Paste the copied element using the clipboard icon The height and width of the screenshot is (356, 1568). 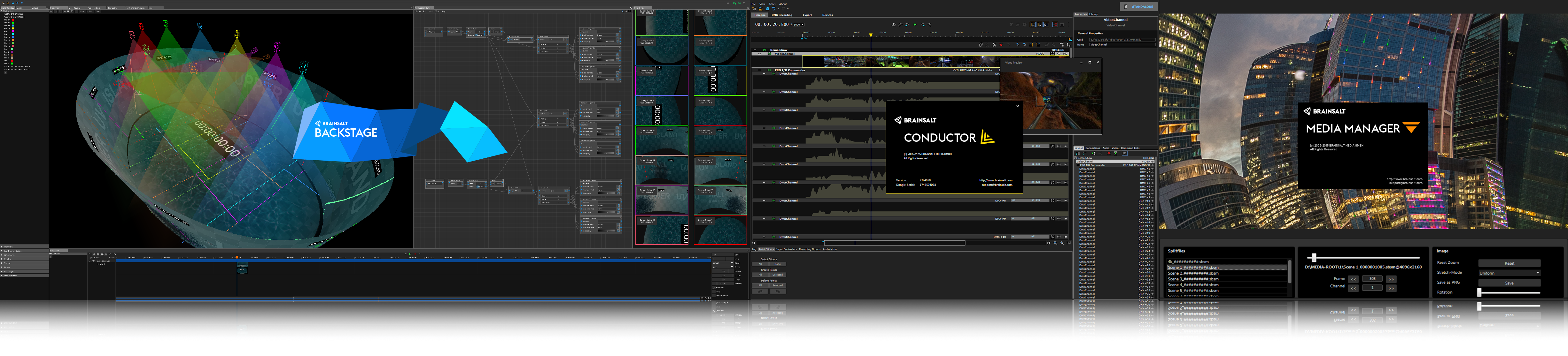[987, 45]
